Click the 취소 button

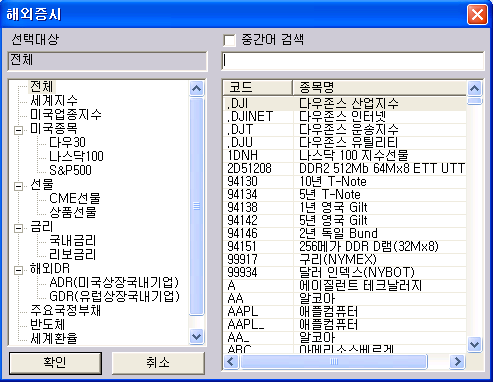click(158, 363)
